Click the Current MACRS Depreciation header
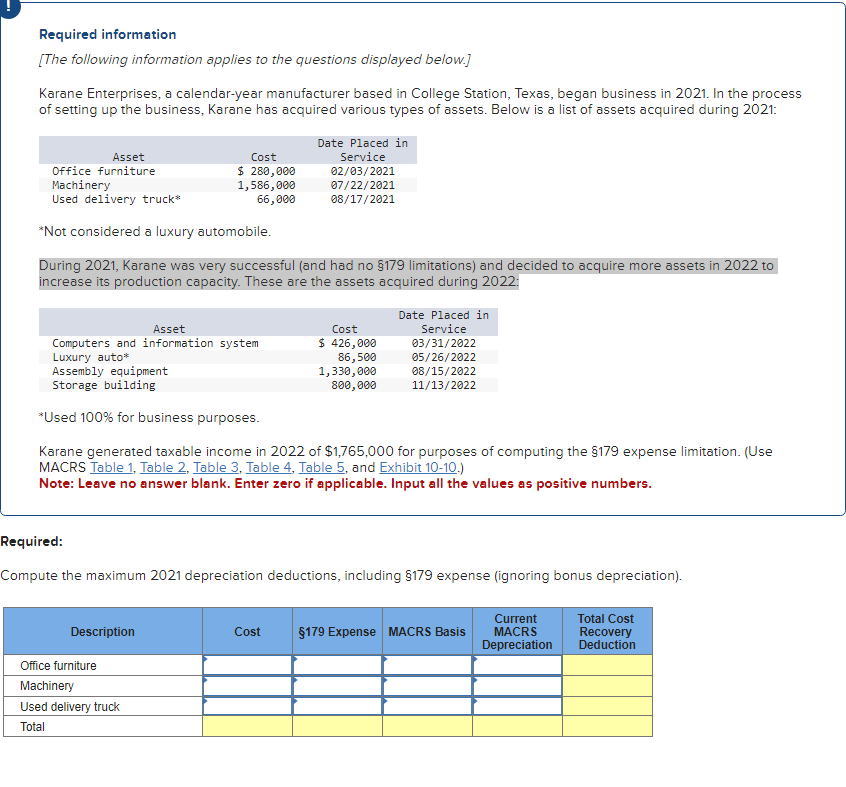This screenshot has width=846, height=787. click(518, 631)
